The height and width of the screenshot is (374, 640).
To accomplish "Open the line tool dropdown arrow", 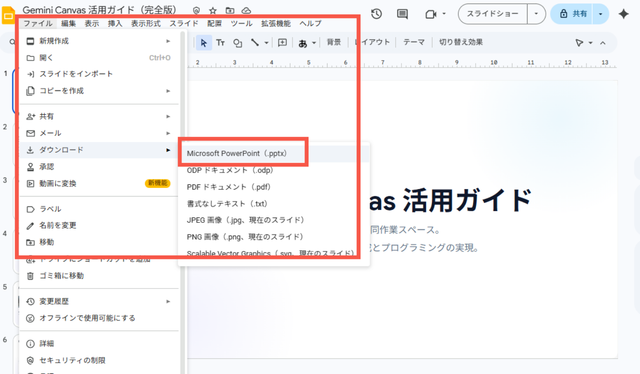I will pyautogui.click(x=266, y=42).
